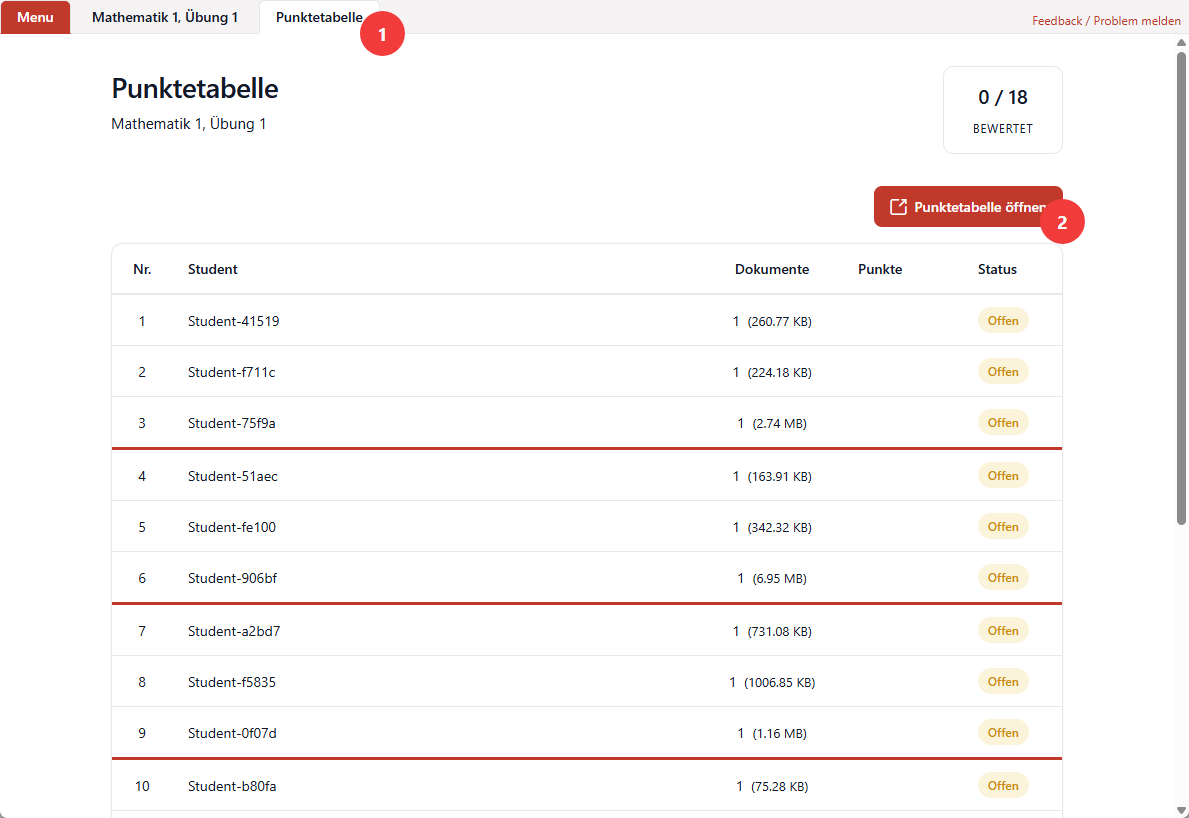The width and height of the screenshot is (1189, 818).
Task: Click the scroll-up arrow of the scrollbar
Action: pos(1181,42)
